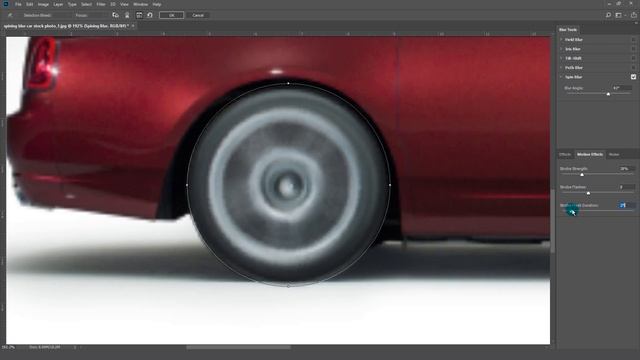This screenshot has height=360, width=640.
Task: Open the Filter menu
Action: (101, 4)
